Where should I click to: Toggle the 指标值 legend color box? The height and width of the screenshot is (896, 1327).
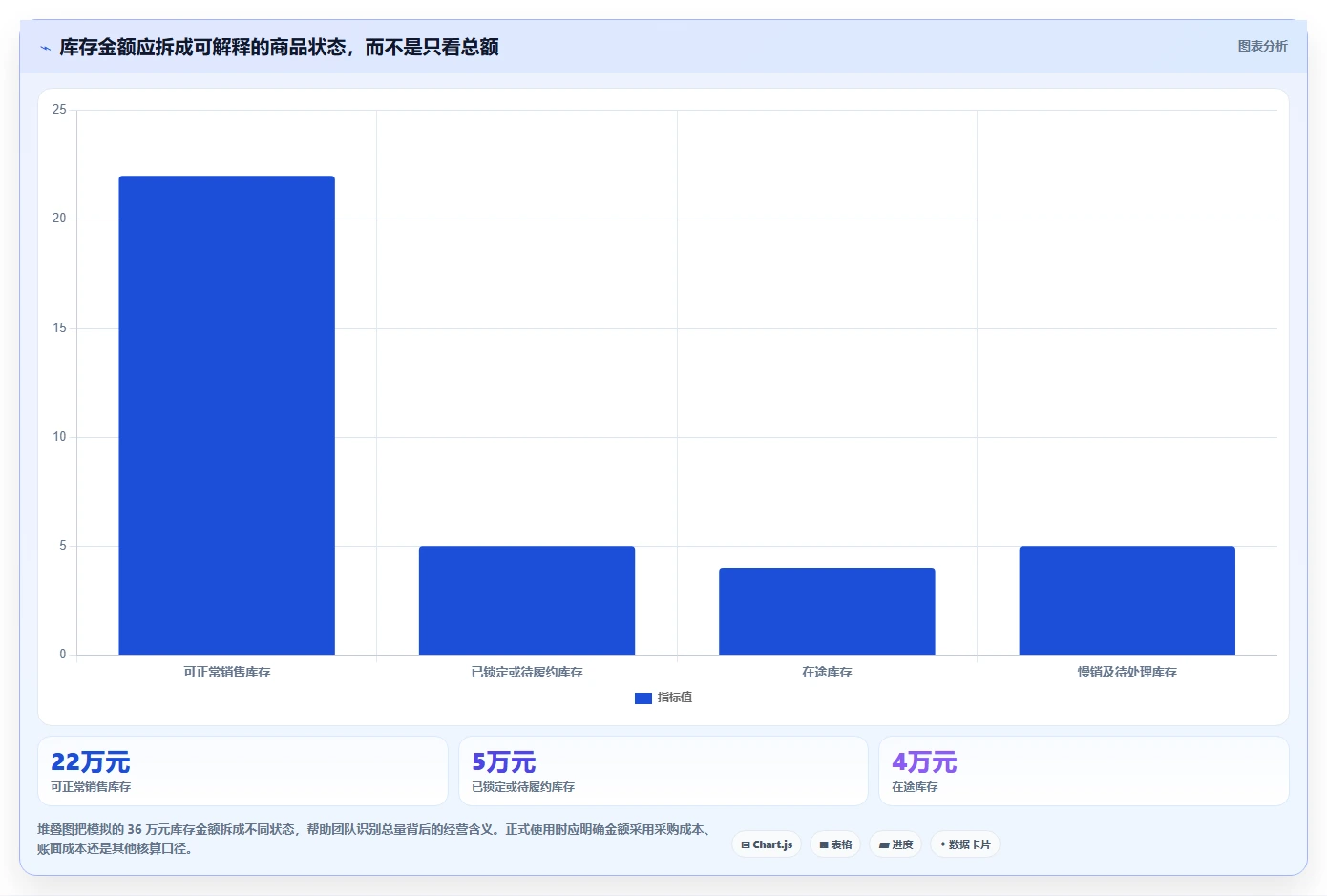pos(643,698)
